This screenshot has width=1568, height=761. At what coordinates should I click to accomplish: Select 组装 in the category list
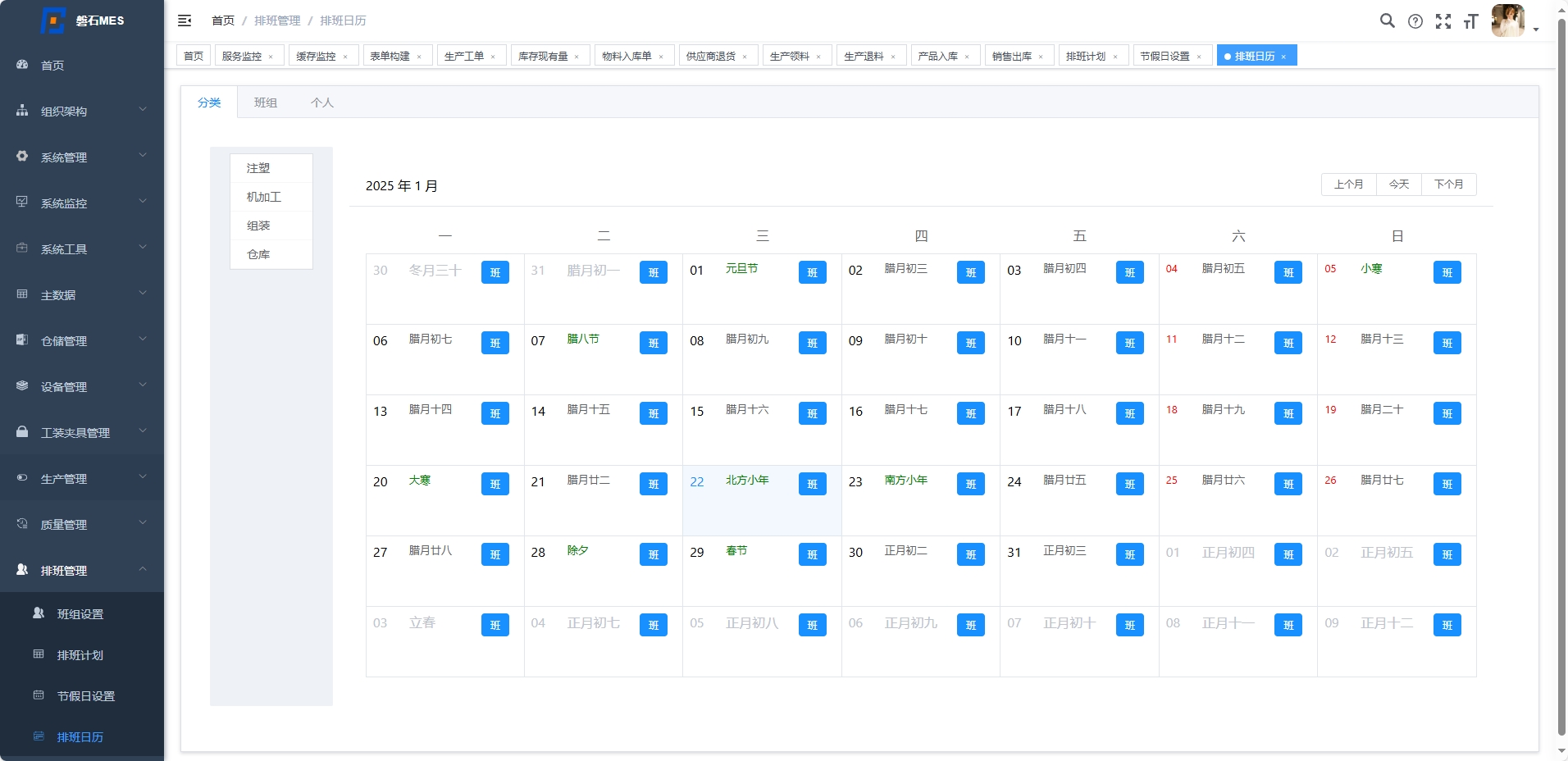click(271, 226)
